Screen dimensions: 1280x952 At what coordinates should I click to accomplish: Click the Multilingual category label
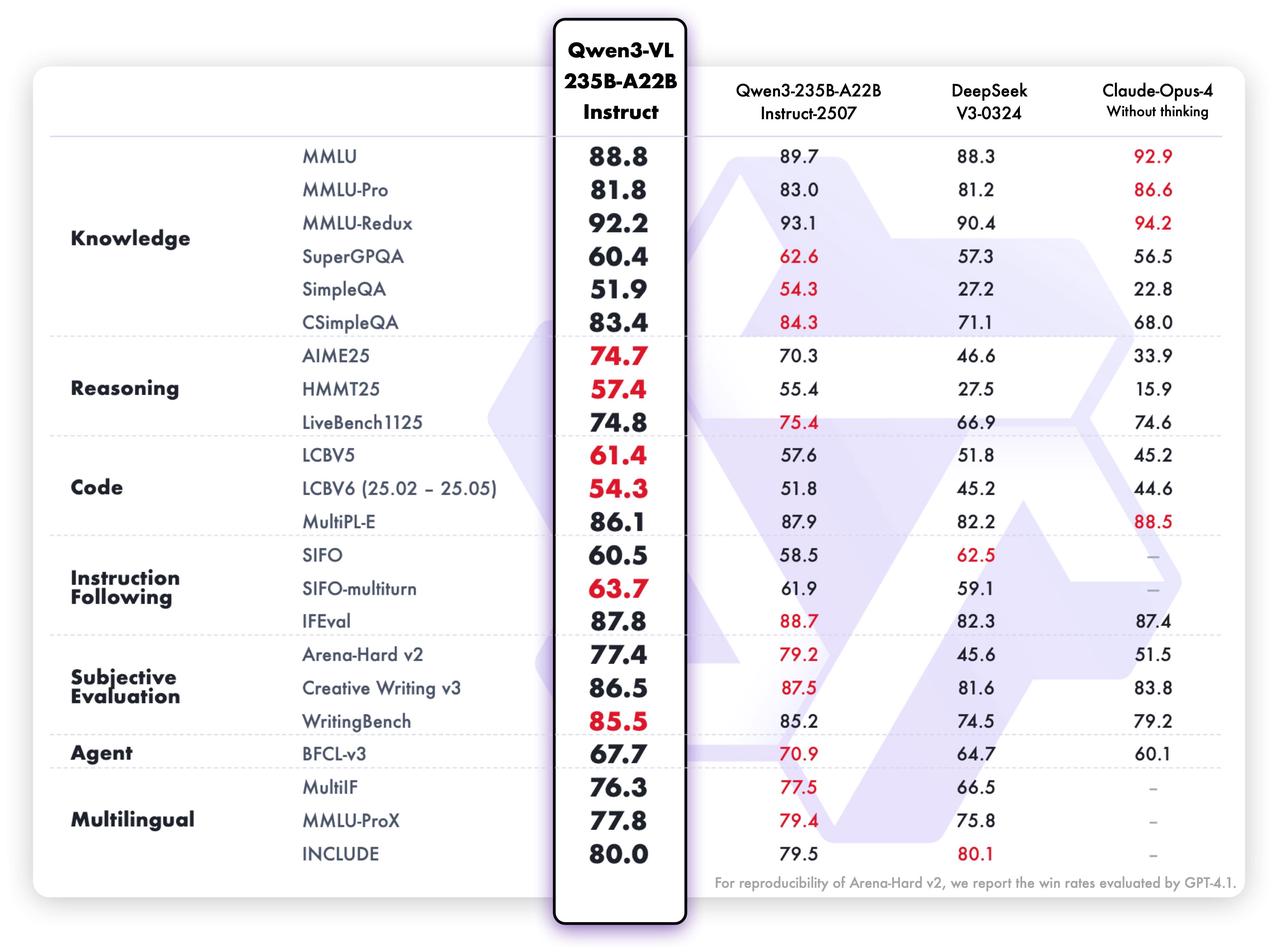(132, 820)
